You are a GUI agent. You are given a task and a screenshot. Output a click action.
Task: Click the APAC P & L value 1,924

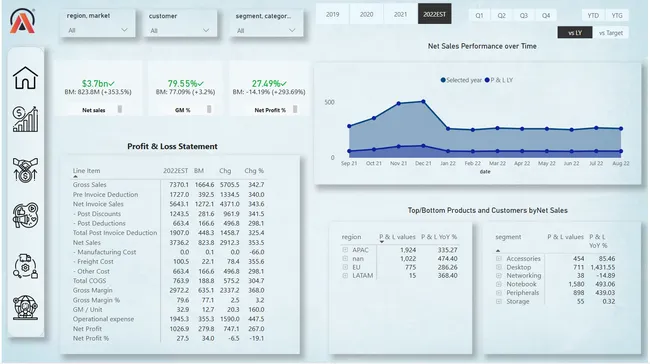(408, 250)
